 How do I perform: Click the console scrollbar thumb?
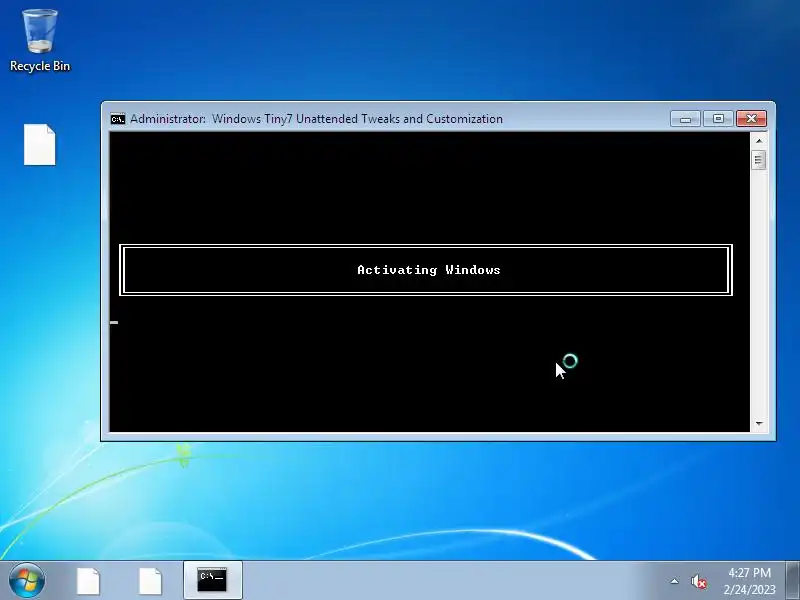point(759,160)
